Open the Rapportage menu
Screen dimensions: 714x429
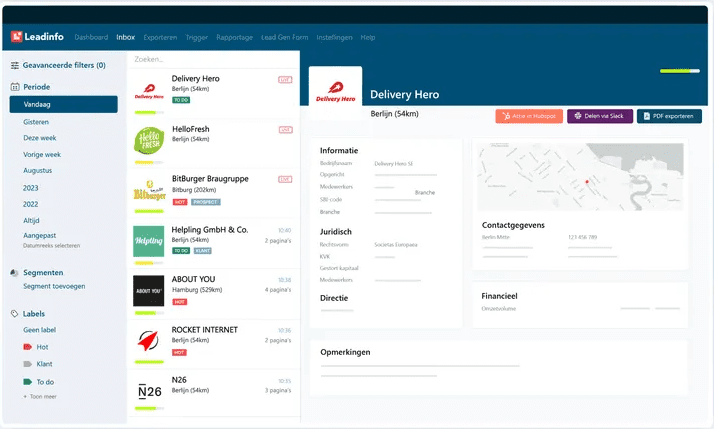(x=234, y=37)
